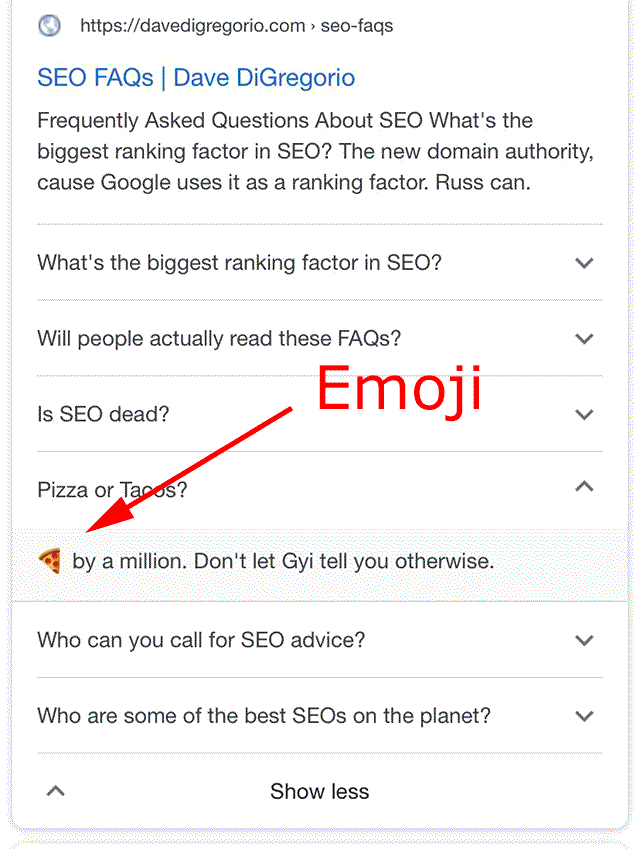Click the pizza slice emoji

tap(50, 561)
